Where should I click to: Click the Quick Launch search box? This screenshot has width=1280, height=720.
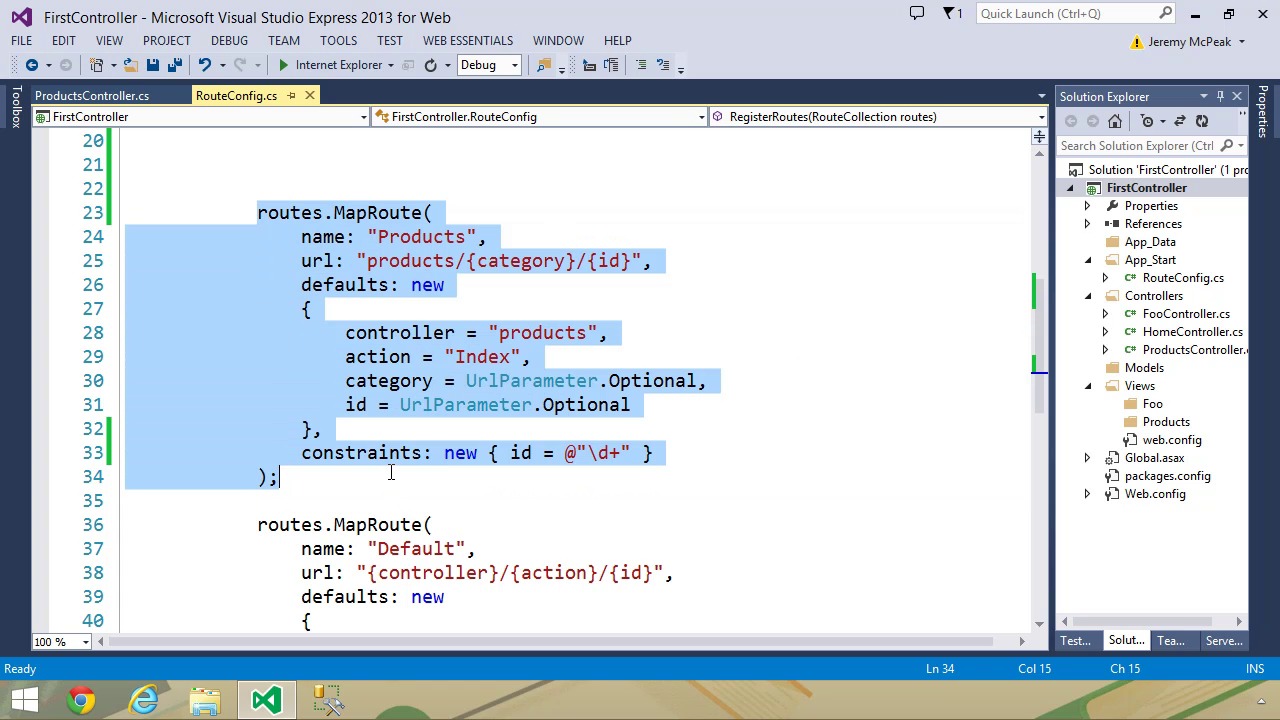(x=1066, y=14)
